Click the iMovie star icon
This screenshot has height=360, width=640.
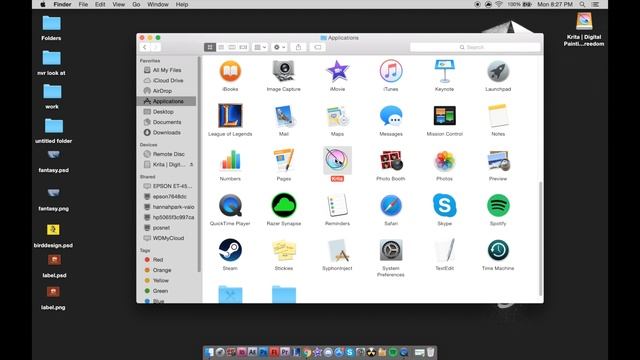(337, 71)
